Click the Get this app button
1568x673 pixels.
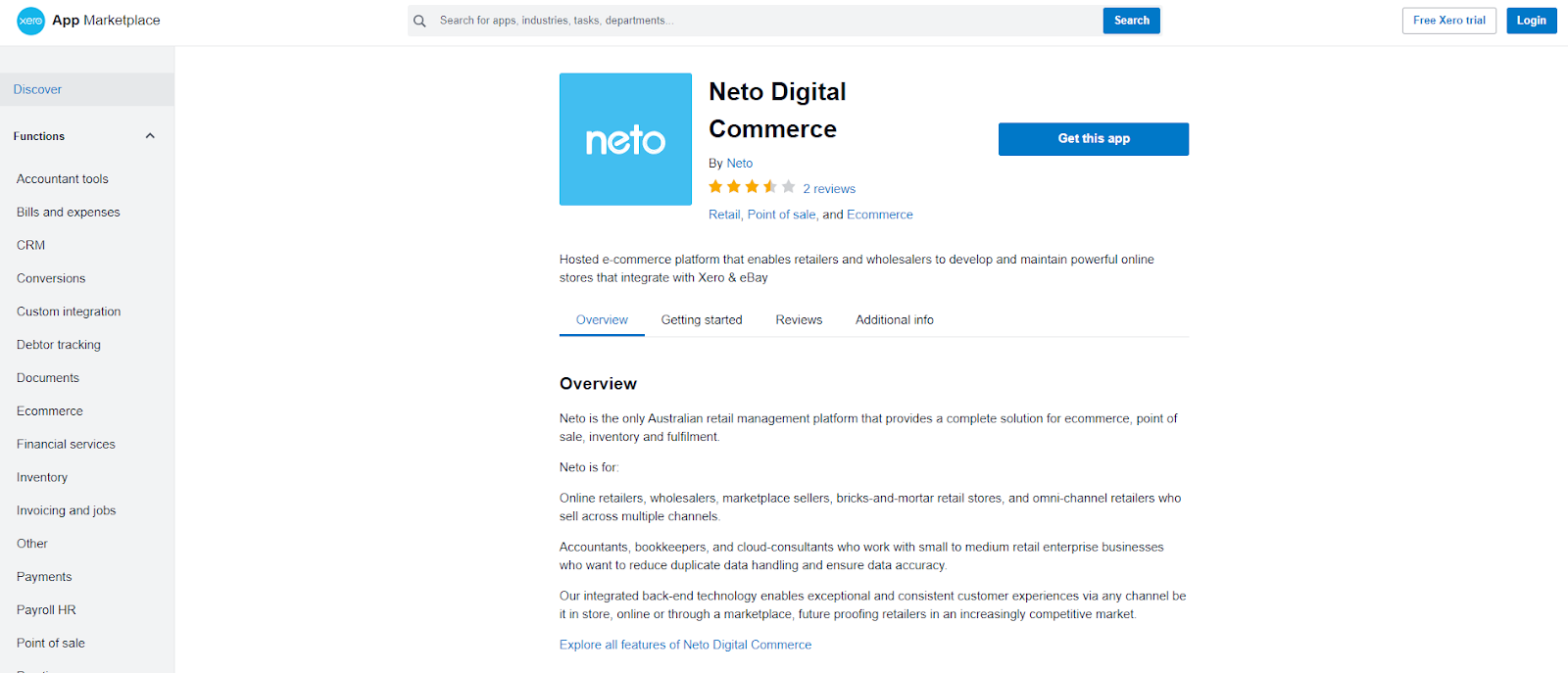[x=1093, y=139]
